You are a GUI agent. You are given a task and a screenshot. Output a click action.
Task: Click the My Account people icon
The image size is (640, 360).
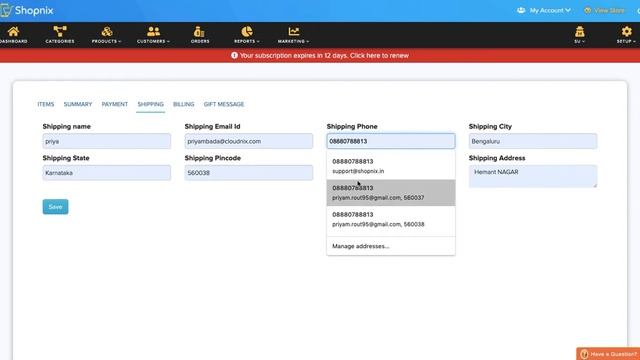click(x=521, y=10)
